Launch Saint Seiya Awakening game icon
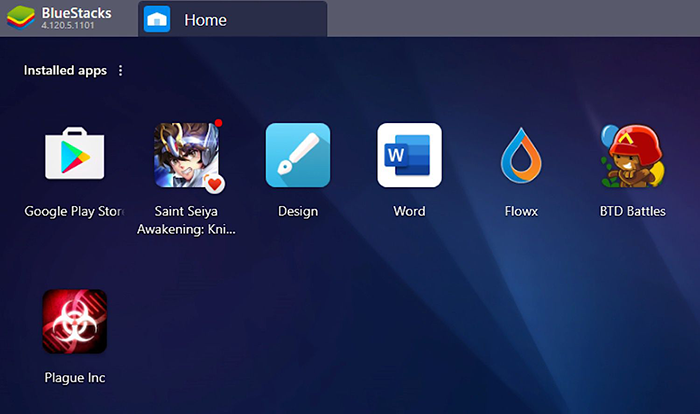 click(187, 156)
